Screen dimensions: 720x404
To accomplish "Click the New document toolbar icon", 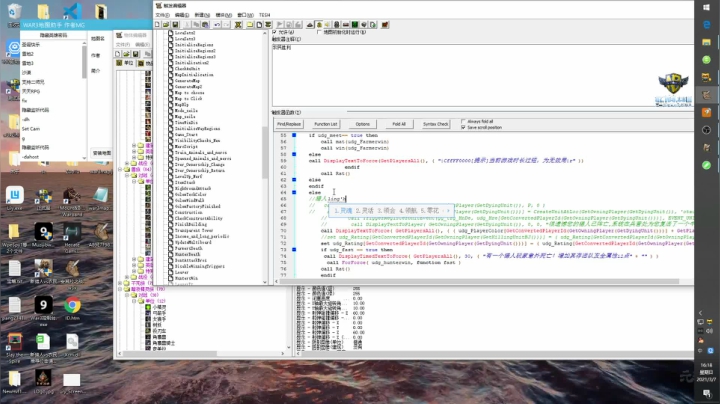I will point(158,24).
